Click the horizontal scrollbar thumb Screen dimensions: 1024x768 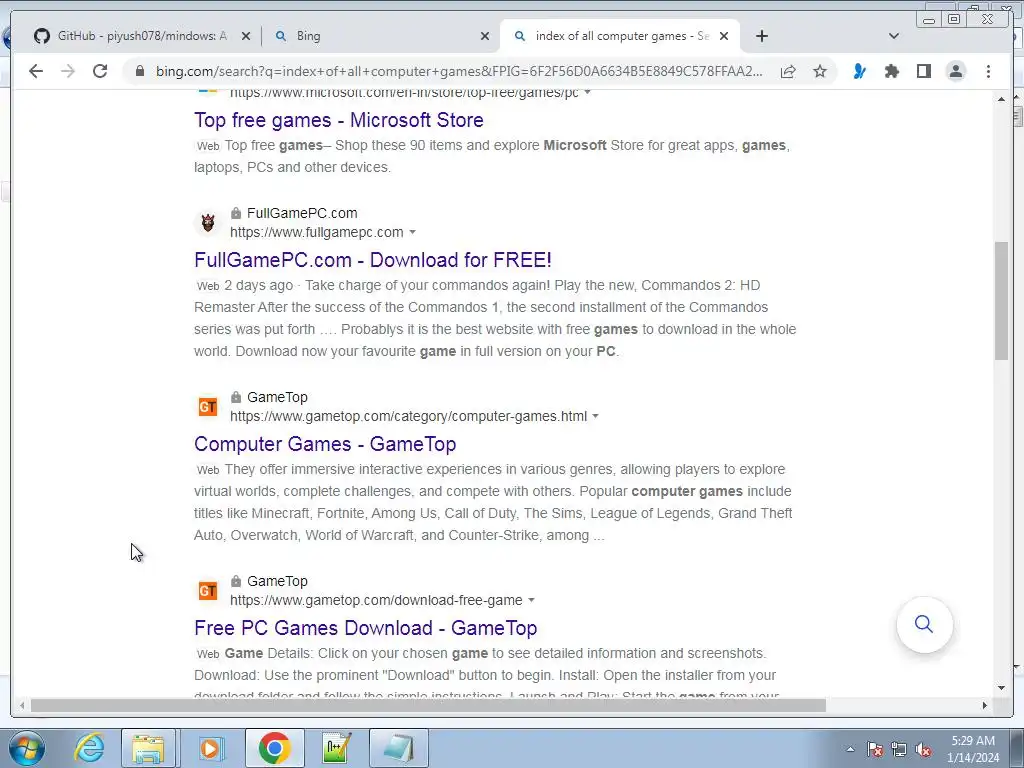point(428,705)
